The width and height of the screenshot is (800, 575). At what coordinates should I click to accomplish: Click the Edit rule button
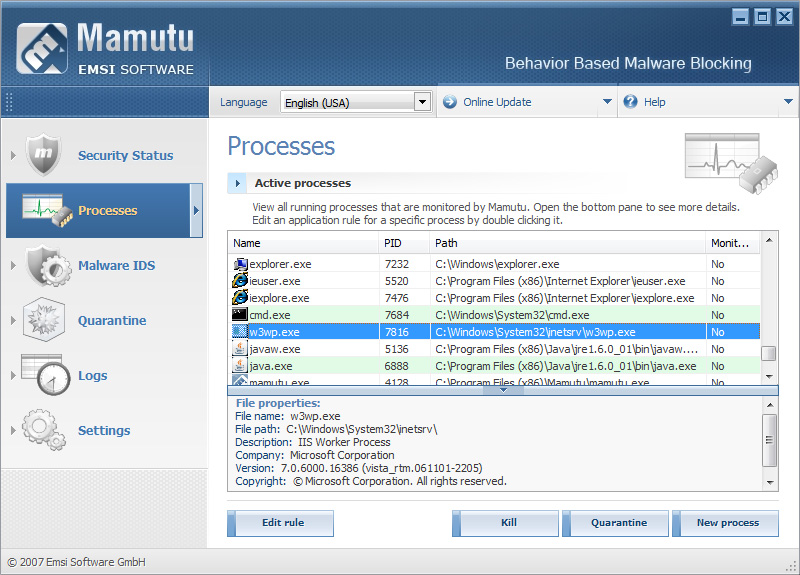pyautogui.click(x=281, y=523)
